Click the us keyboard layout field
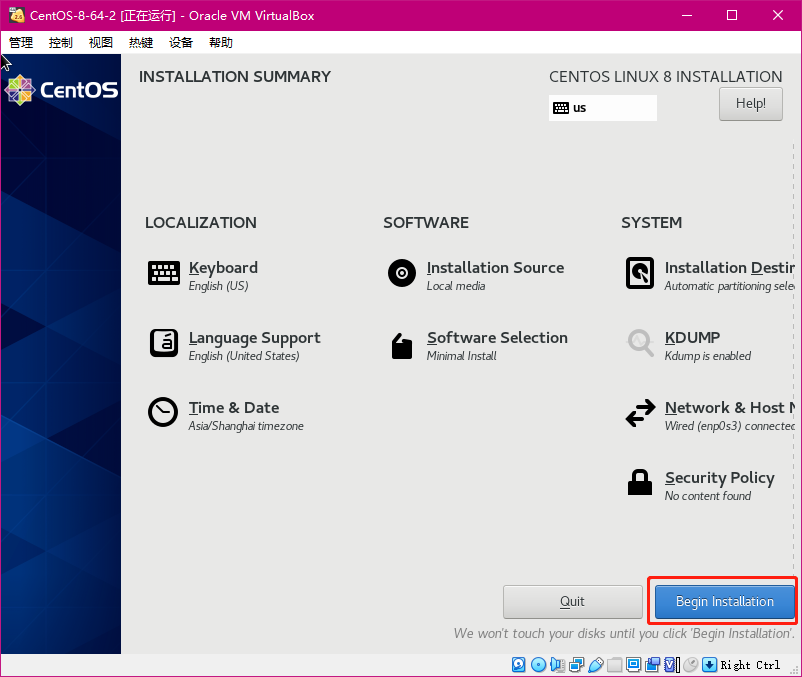 [x=603, y=108]
